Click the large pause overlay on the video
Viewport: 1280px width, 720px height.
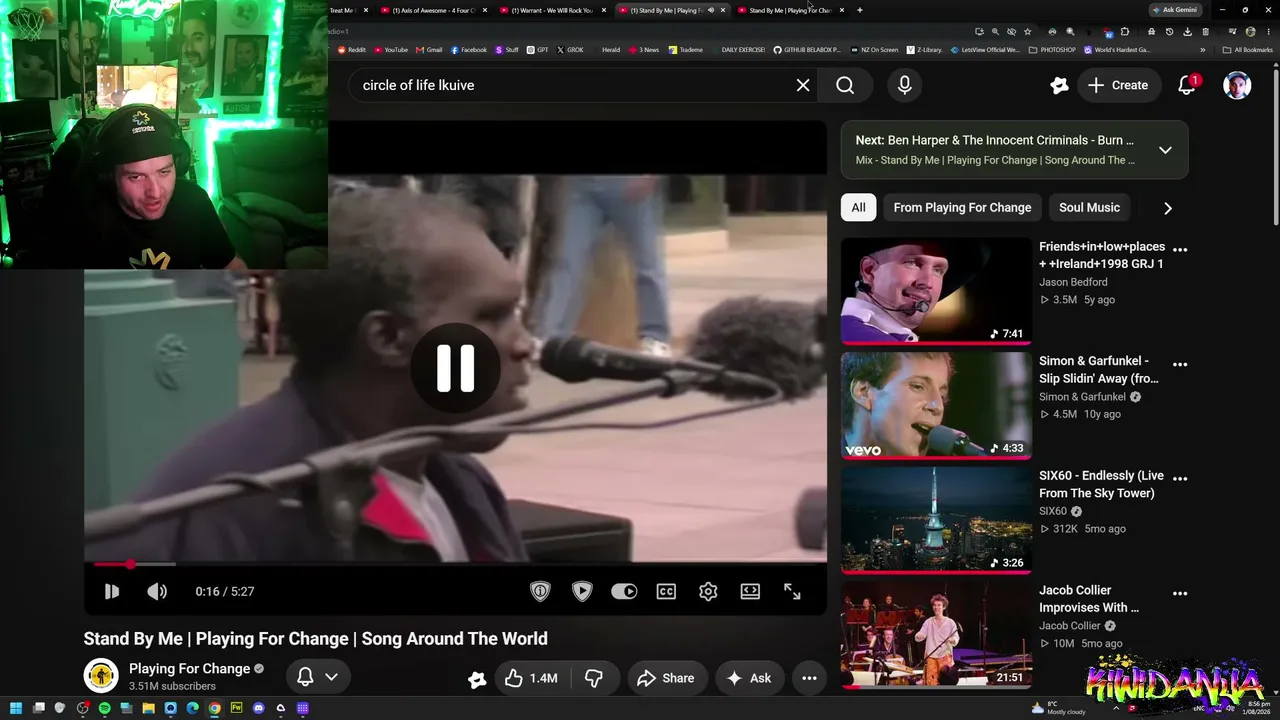pyautogui.click(x=455, y=368)
